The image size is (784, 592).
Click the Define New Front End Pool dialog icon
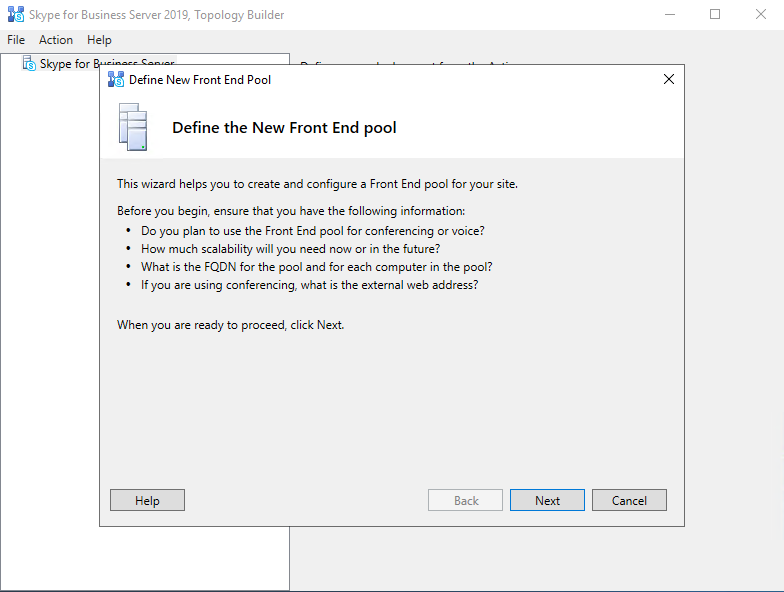click(x=116, y=80)
